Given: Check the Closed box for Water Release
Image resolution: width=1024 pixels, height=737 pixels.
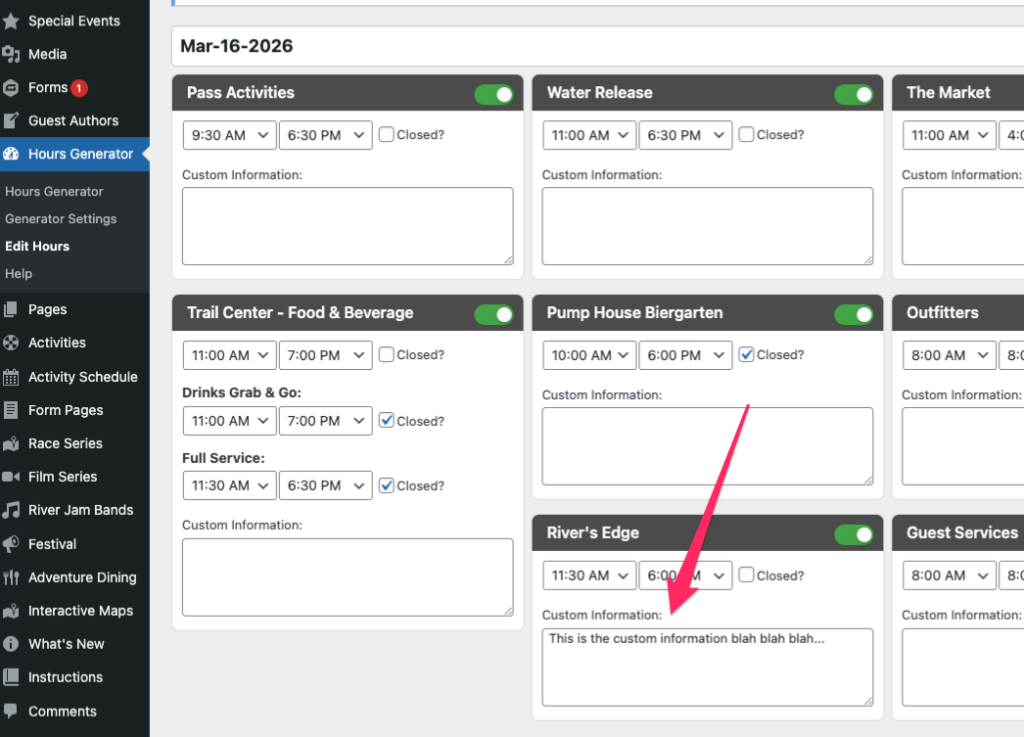Looking at the screenshot, I should [746, 135].
